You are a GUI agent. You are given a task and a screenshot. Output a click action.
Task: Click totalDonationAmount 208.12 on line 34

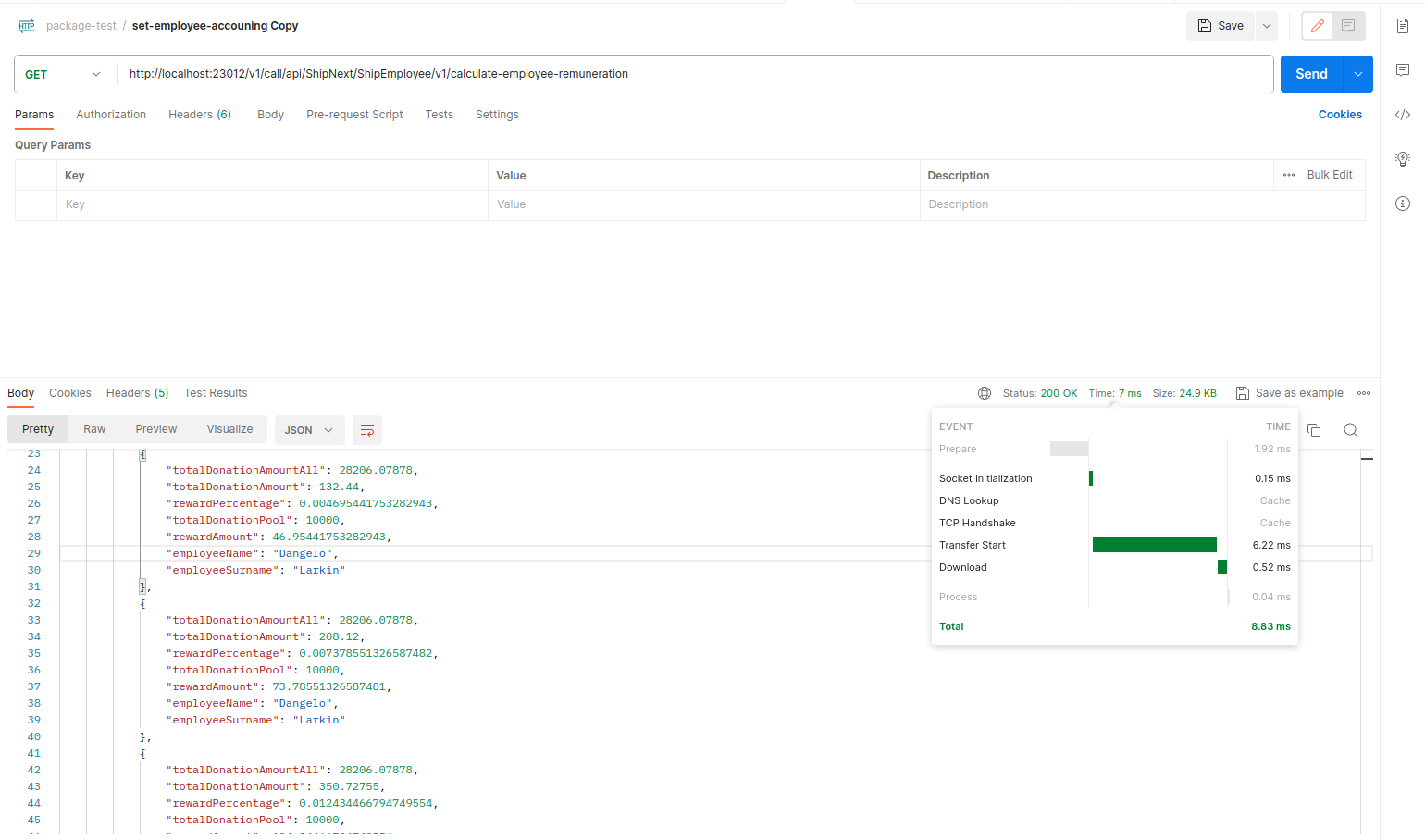339,637
